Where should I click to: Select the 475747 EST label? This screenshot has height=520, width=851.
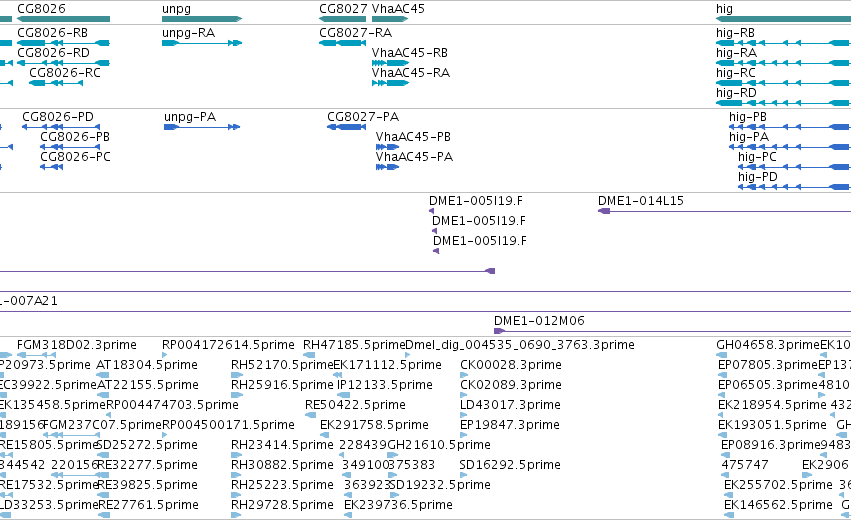click(745, 465)
